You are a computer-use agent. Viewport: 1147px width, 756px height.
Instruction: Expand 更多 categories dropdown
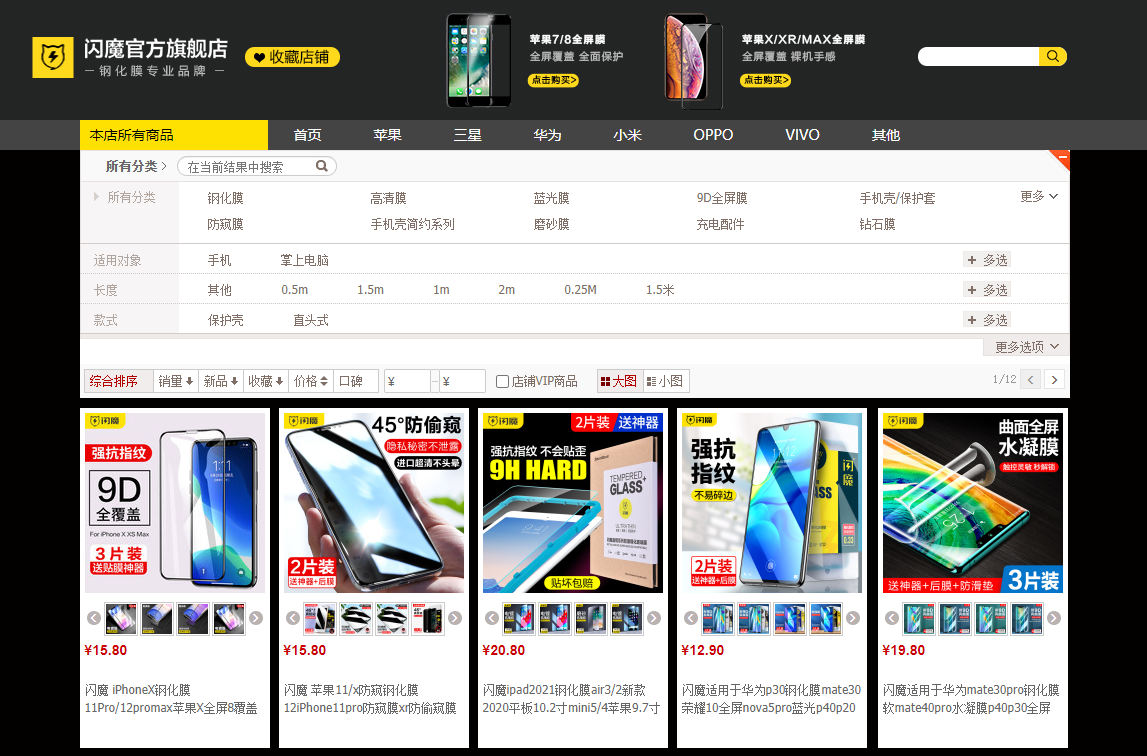click(x=1039, y=197)
